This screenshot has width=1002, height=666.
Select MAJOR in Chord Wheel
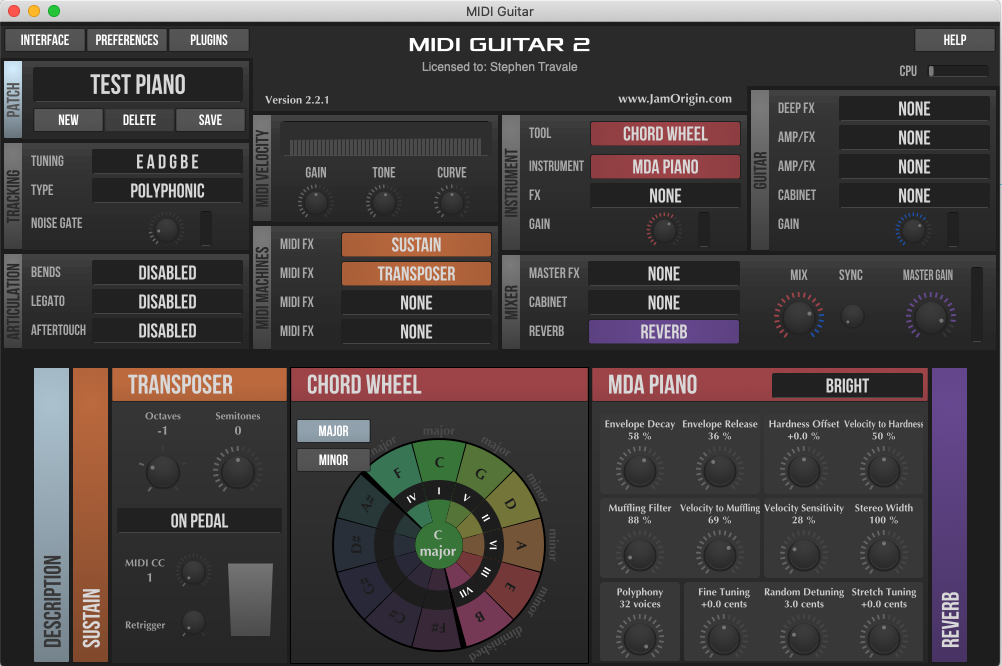tap(334, 431)
